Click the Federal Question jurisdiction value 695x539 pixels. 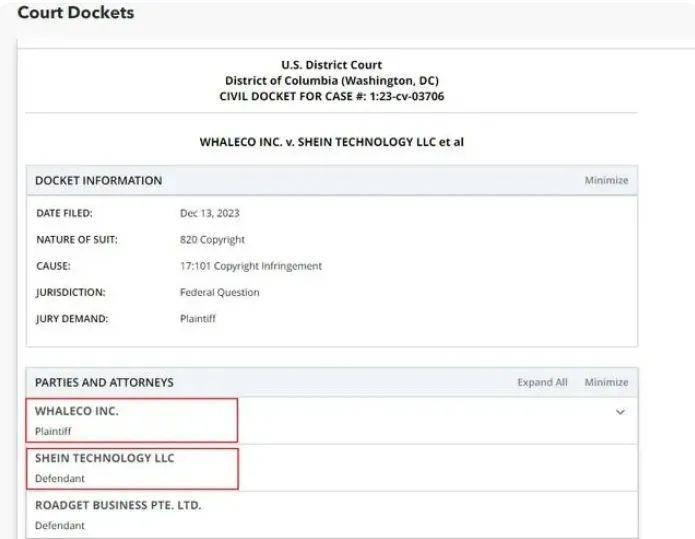220,292
